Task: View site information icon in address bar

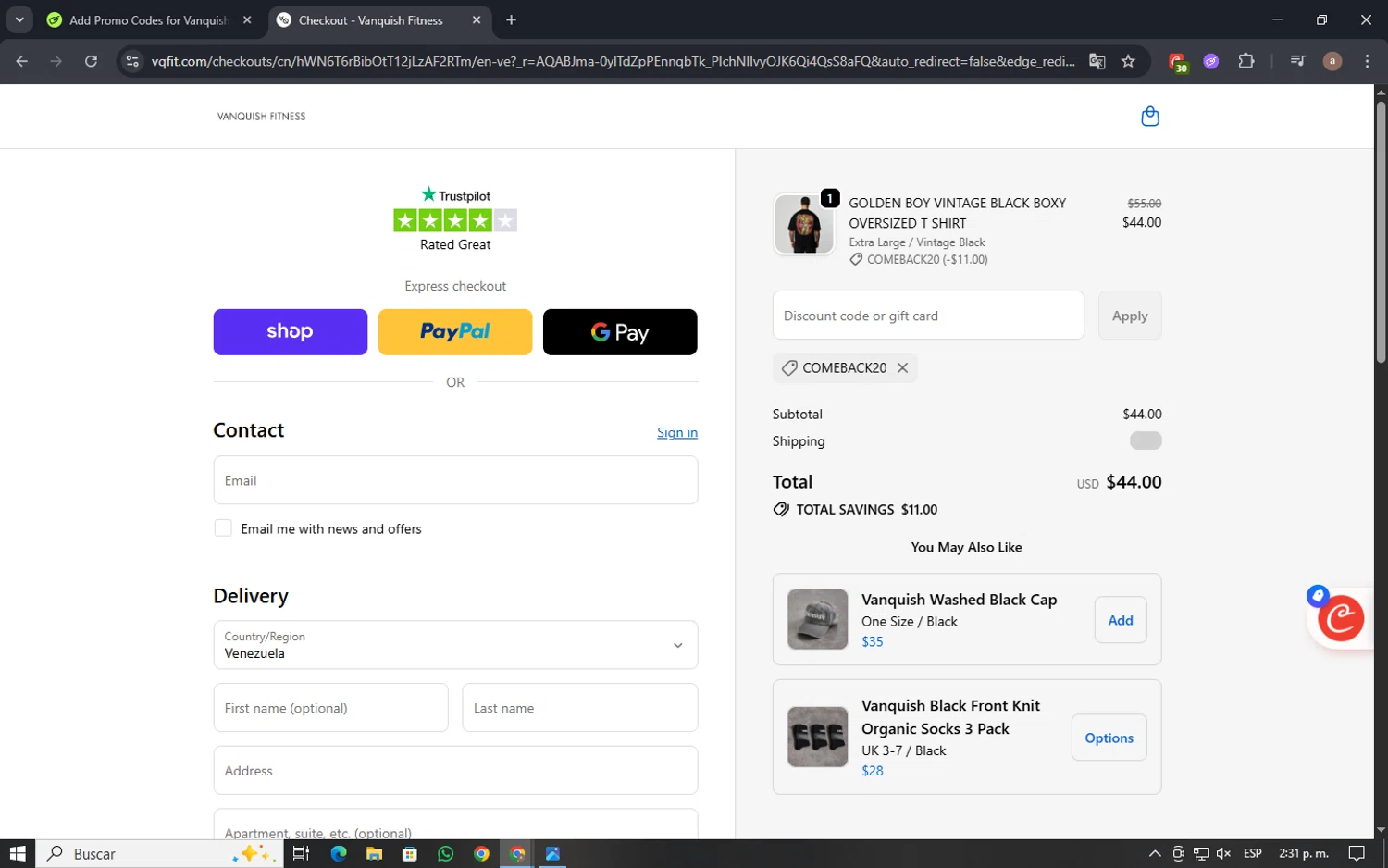Action: pos(132,61)
